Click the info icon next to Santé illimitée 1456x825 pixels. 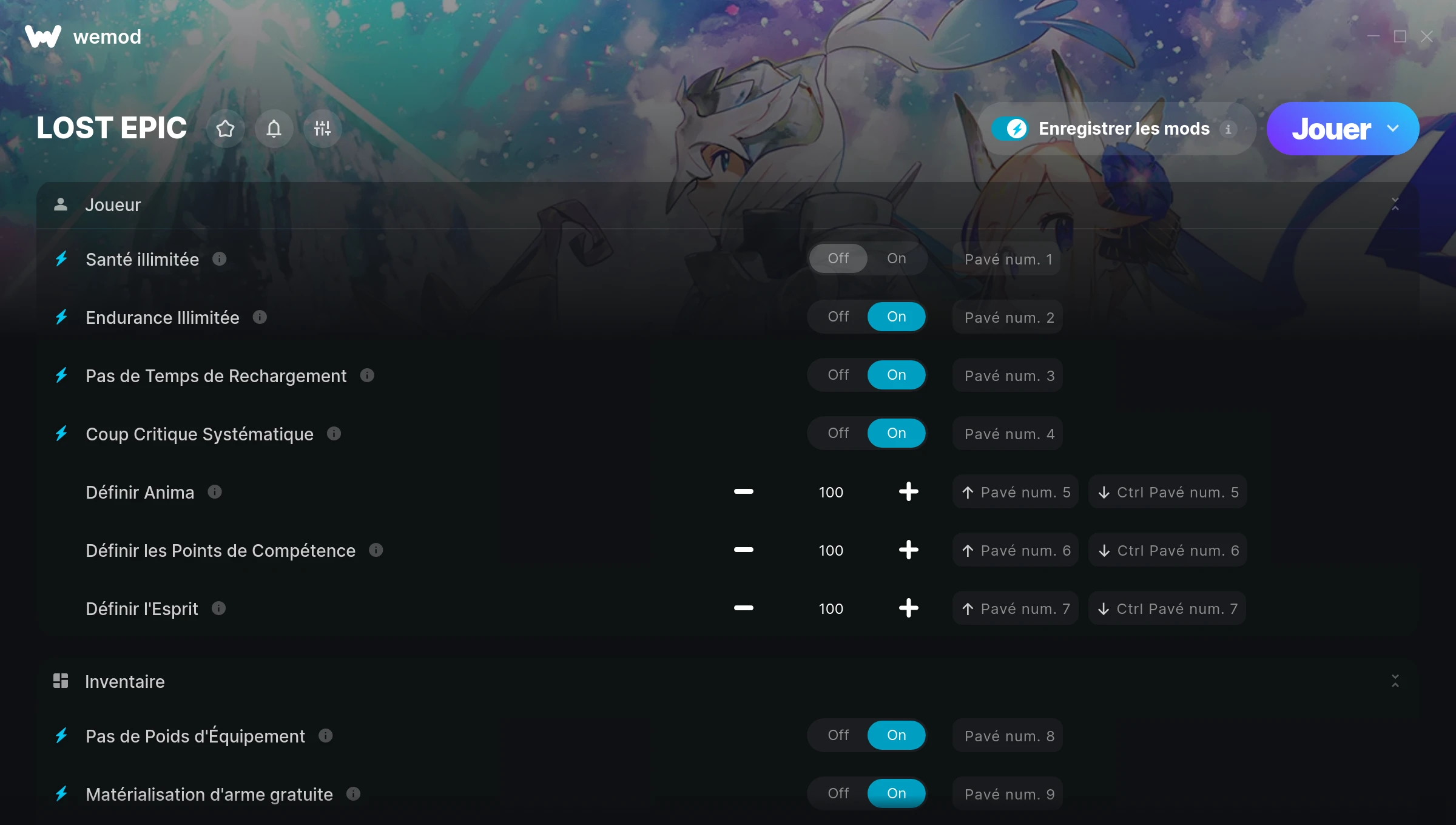(220, 259)
